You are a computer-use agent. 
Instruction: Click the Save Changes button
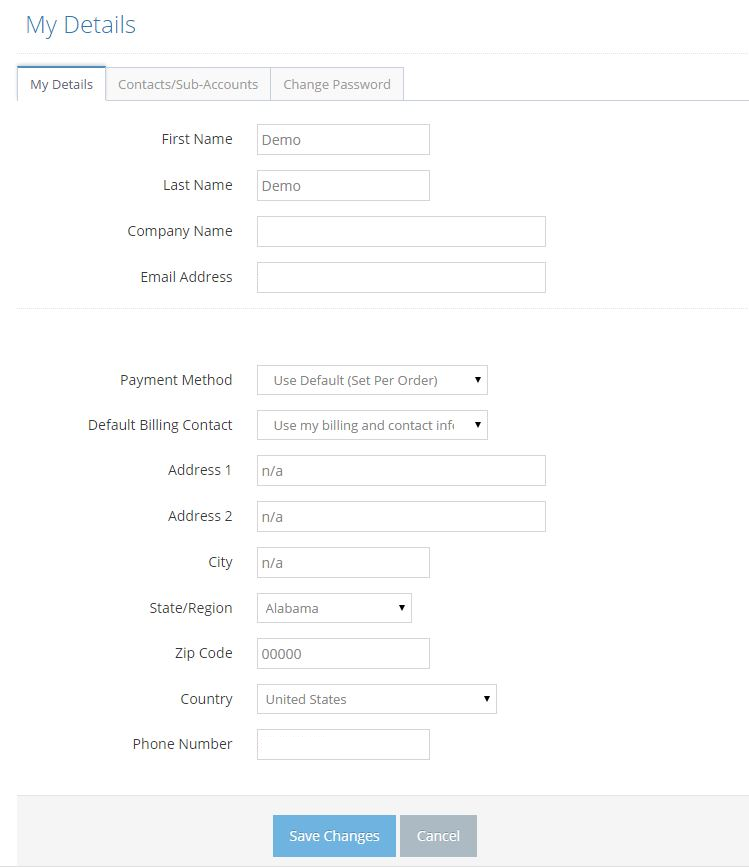[x=333, y=836]
